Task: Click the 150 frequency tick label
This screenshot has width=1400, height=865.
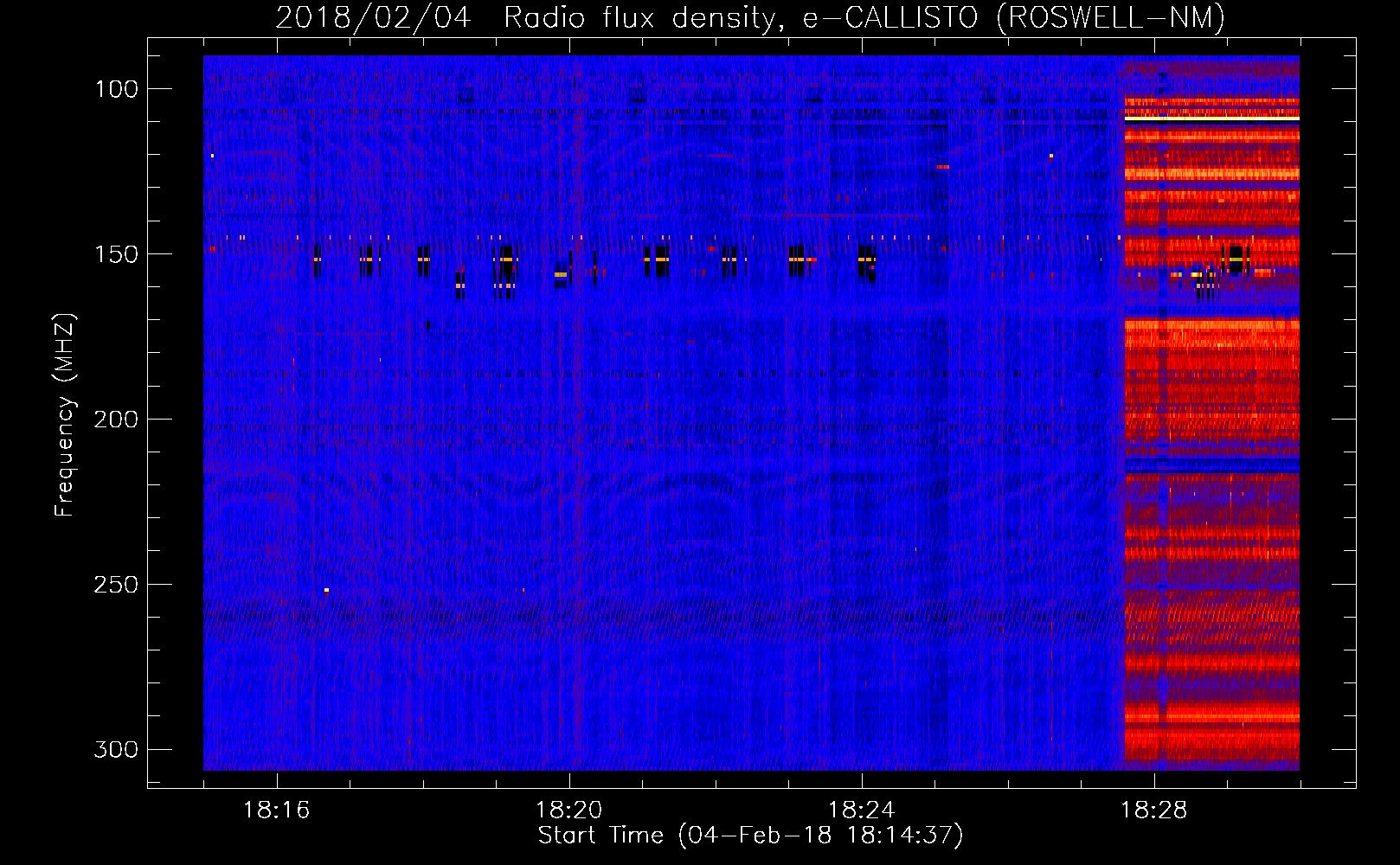Action: tap(116, 254)
